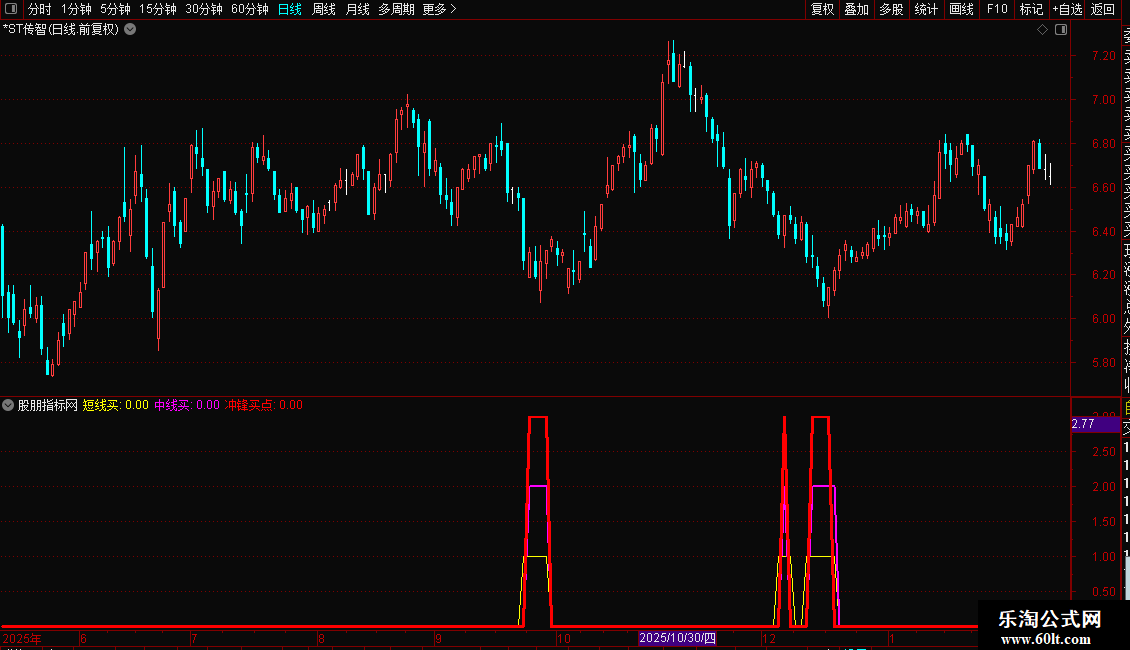Click the 股朋指标网 indicator name

[x=48, y=405]
